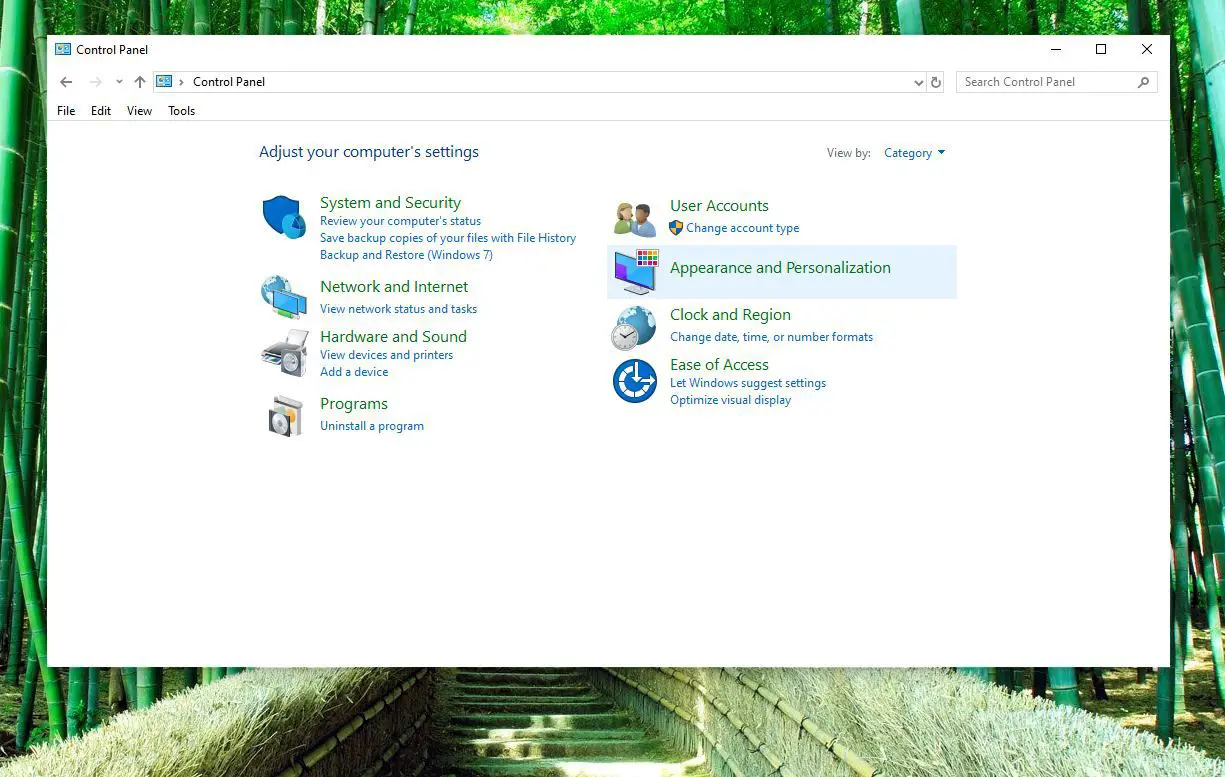Click the Control Panel address bar icon
Viewport: 1225px width, 777px height.
tap(164, 82)
